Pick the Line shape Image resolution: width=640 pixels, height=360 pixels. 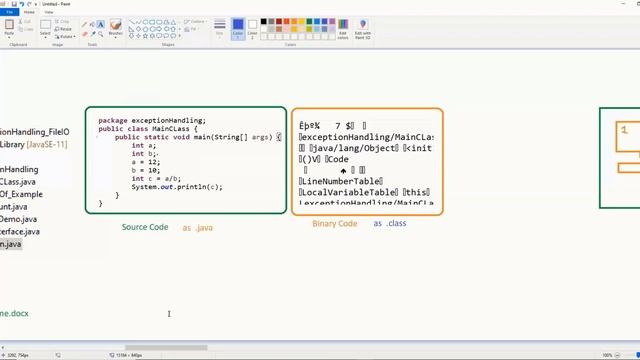pos(131,22)
